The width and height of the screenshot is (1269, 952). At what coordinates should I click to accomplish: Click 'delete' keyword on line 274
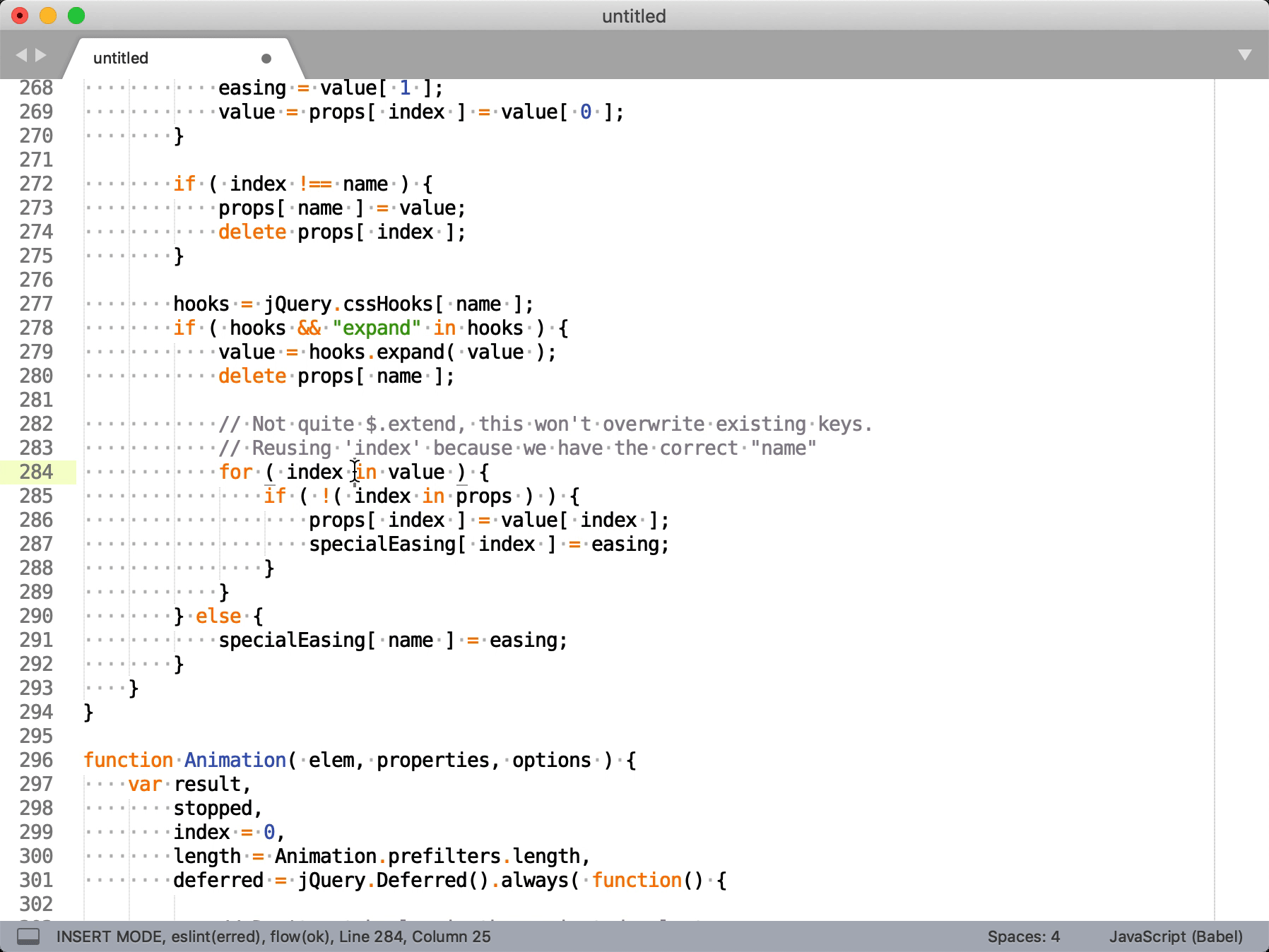click(252, 232)
